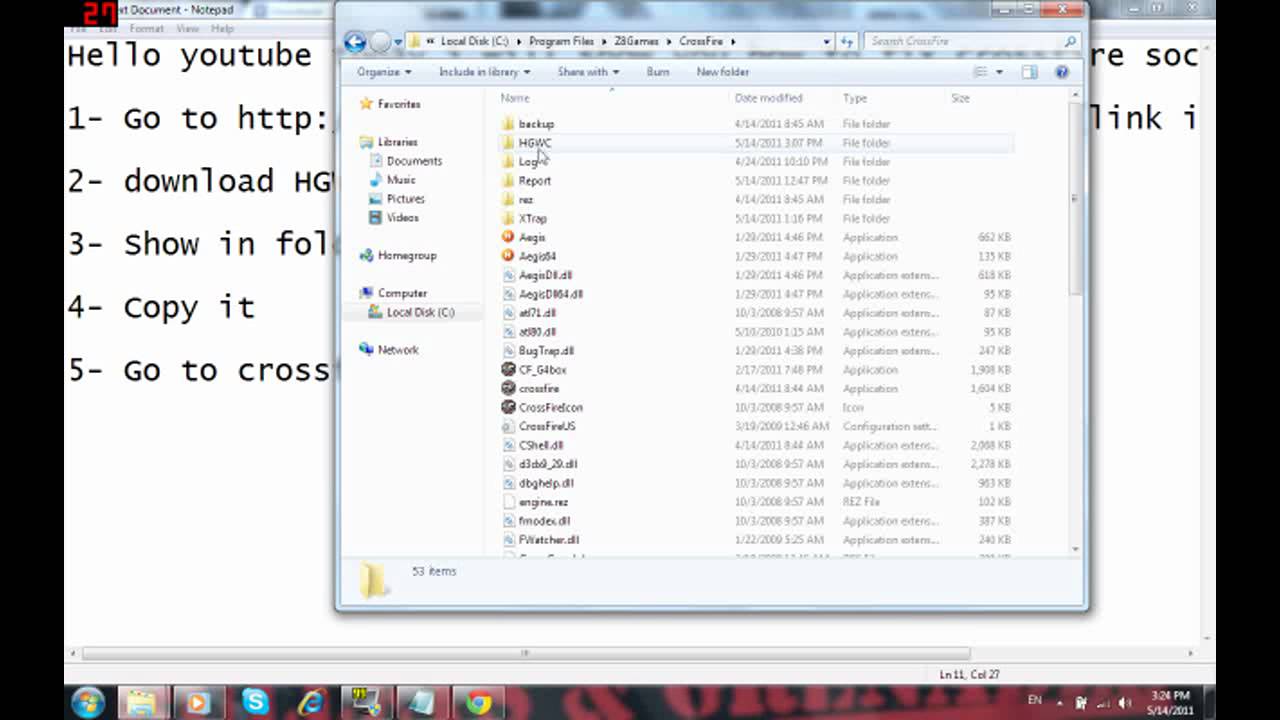Open Google Chrome from the taskbar
Image resolution: width=1280 pixels, height=720 pixels.
click(478, 702)
